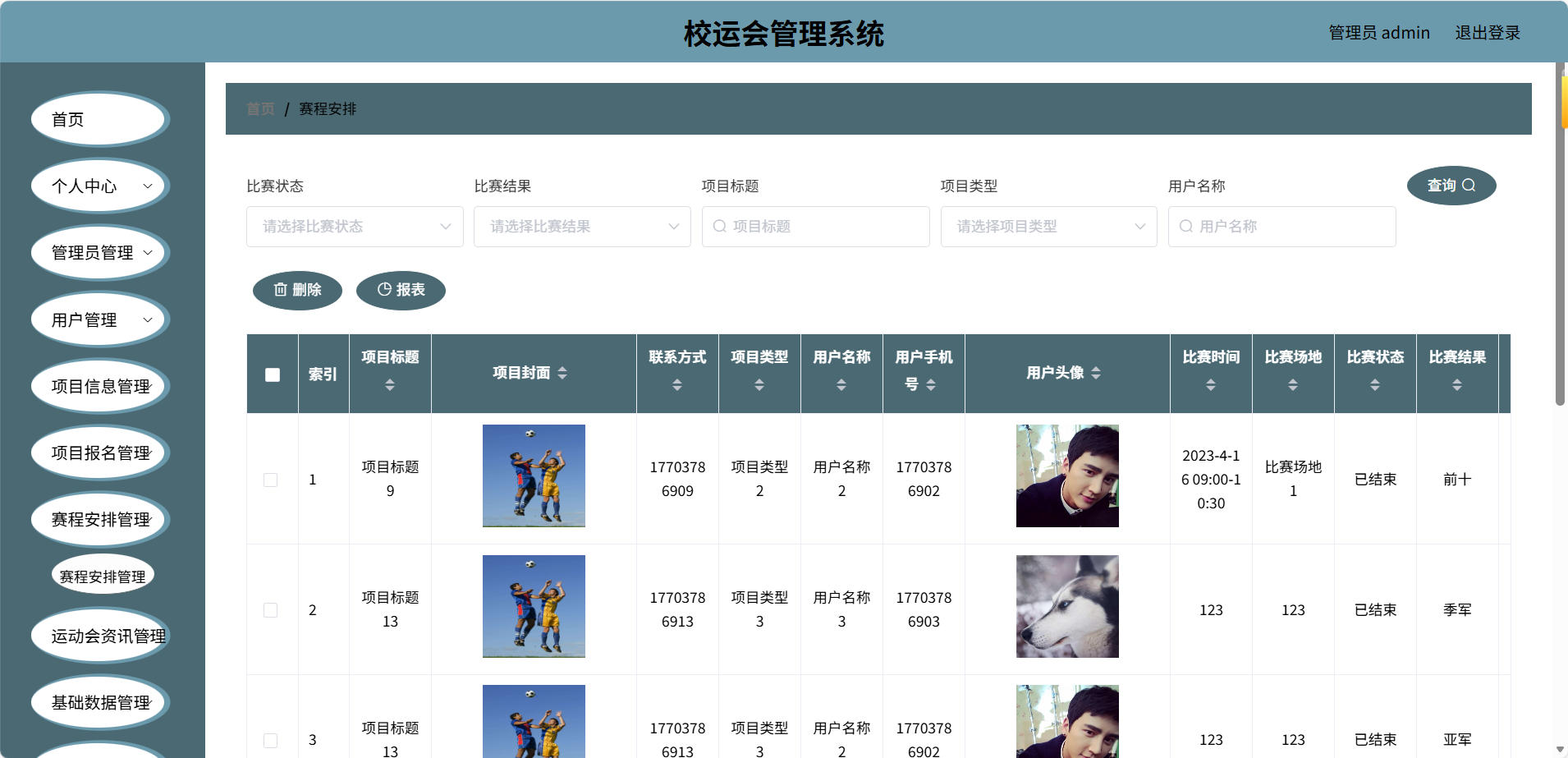Expand 项目信息管理 in the sidebar
The height and width of the screenshot is (758, 1568).
click(100, 386)
